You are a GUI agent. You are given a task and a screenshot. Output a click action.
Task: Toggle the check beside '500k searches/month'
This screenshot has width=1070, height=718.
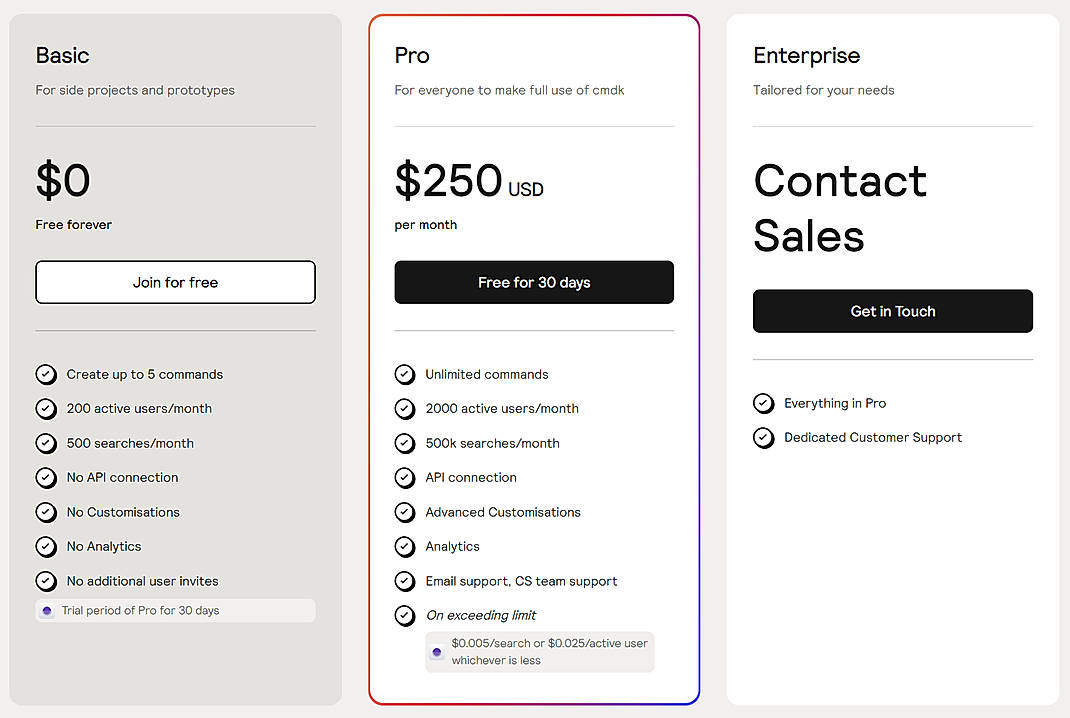pos(405,443)
